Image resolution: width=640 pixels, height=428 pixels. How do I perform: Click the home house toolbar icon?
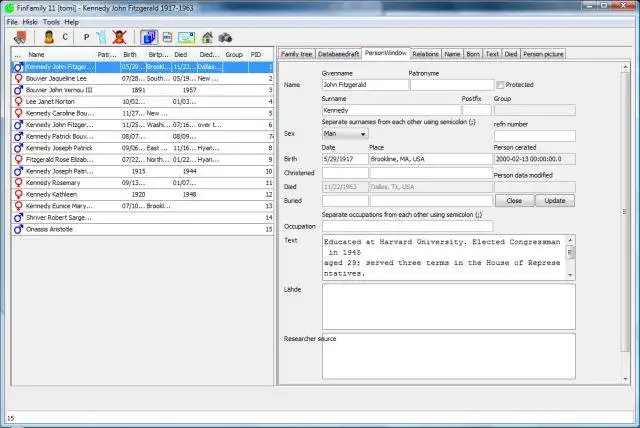[207, 37]
